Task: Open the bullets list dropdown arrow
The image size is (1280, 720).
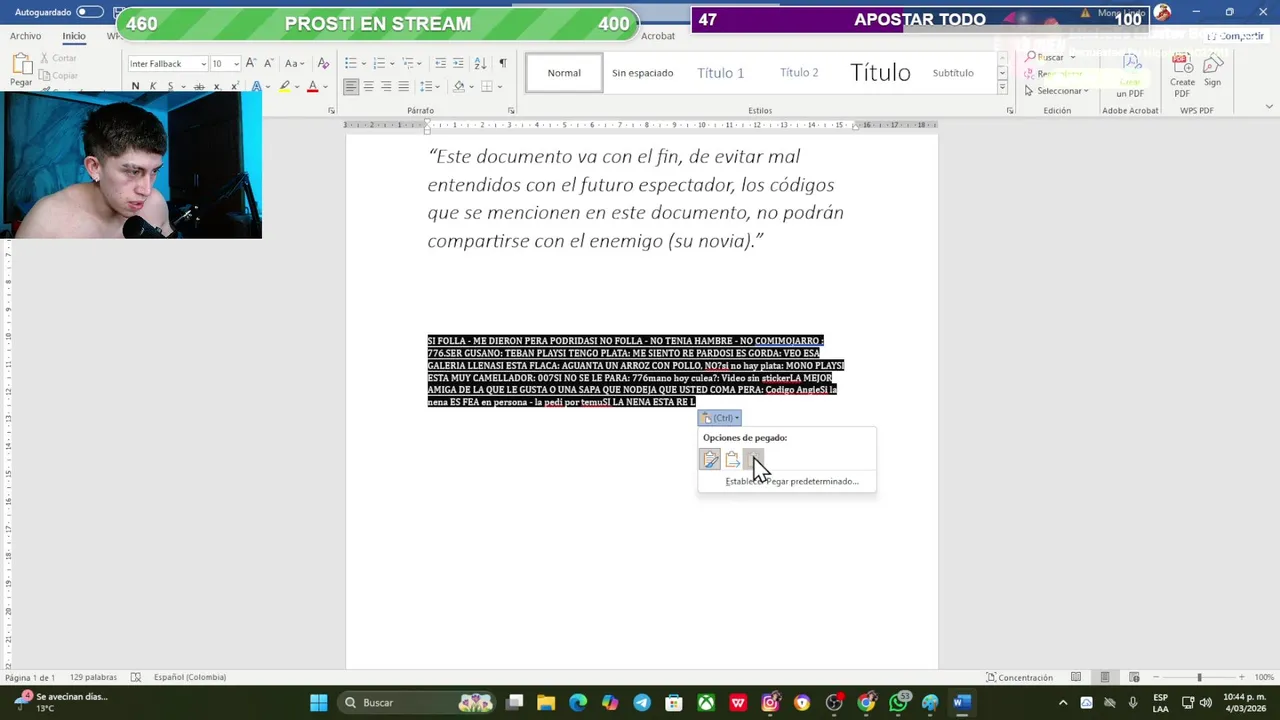Action: point(364,64)
